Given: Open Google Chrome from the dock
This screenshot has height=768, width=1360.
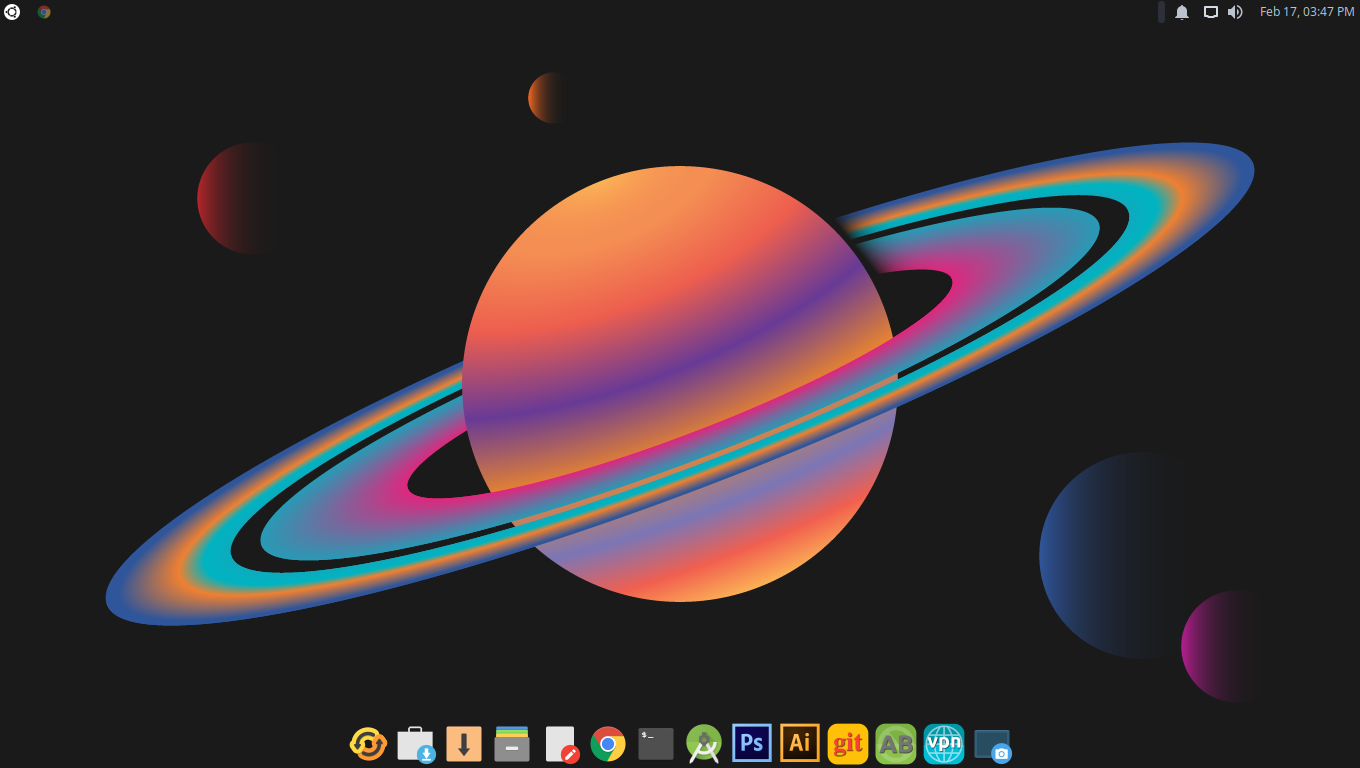Looking at the screenshot, I should point(608,744).
